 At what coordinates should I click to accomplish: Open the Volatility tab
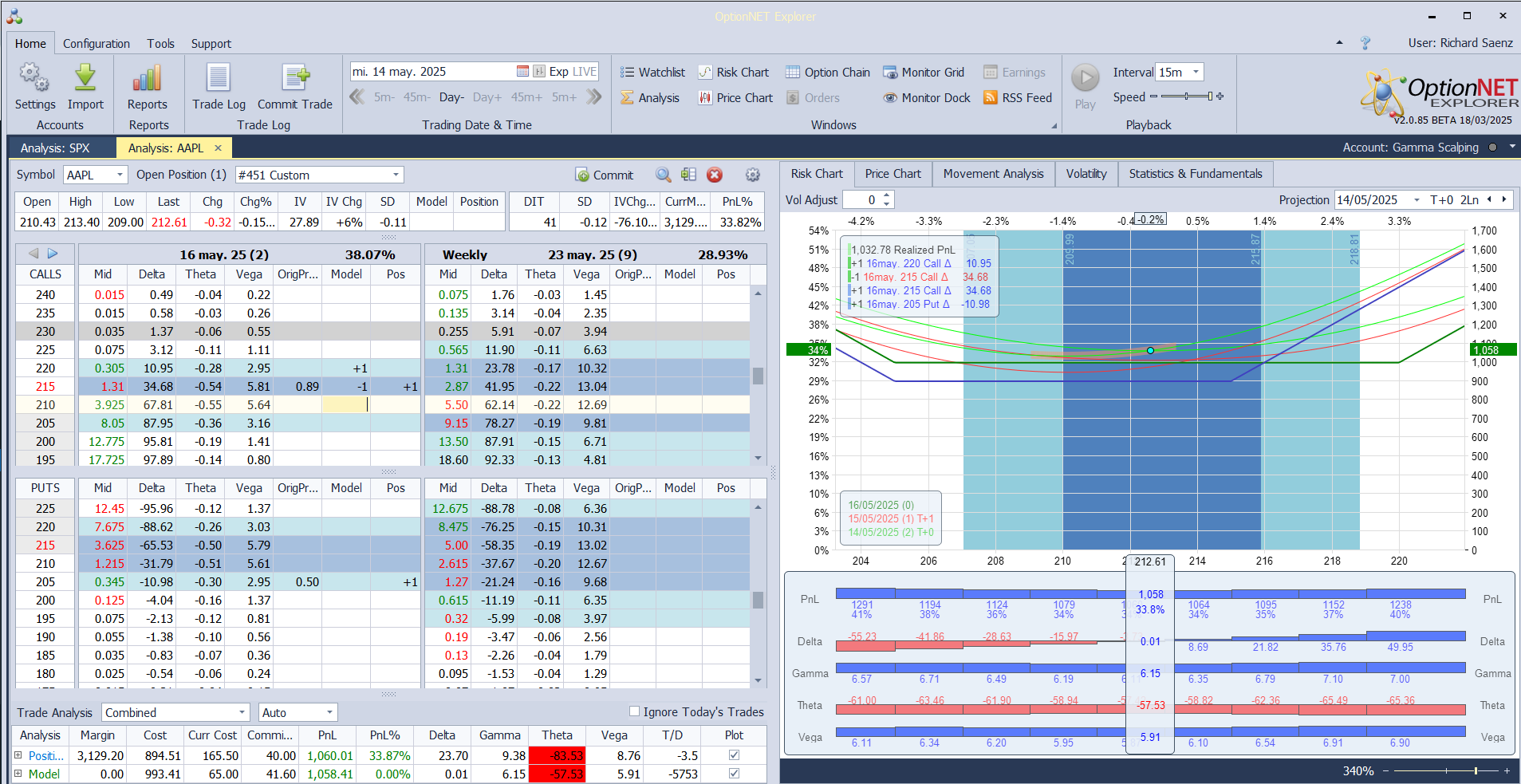coord(1086,174)
